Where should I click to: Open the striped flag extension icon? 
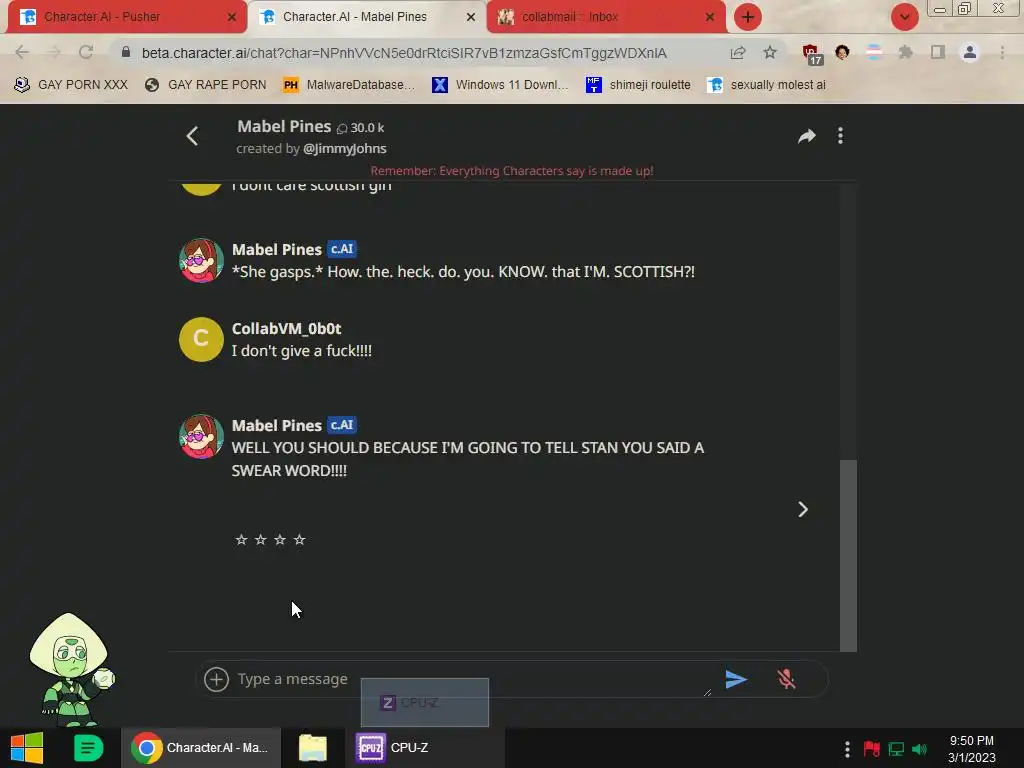coord(874,52)
